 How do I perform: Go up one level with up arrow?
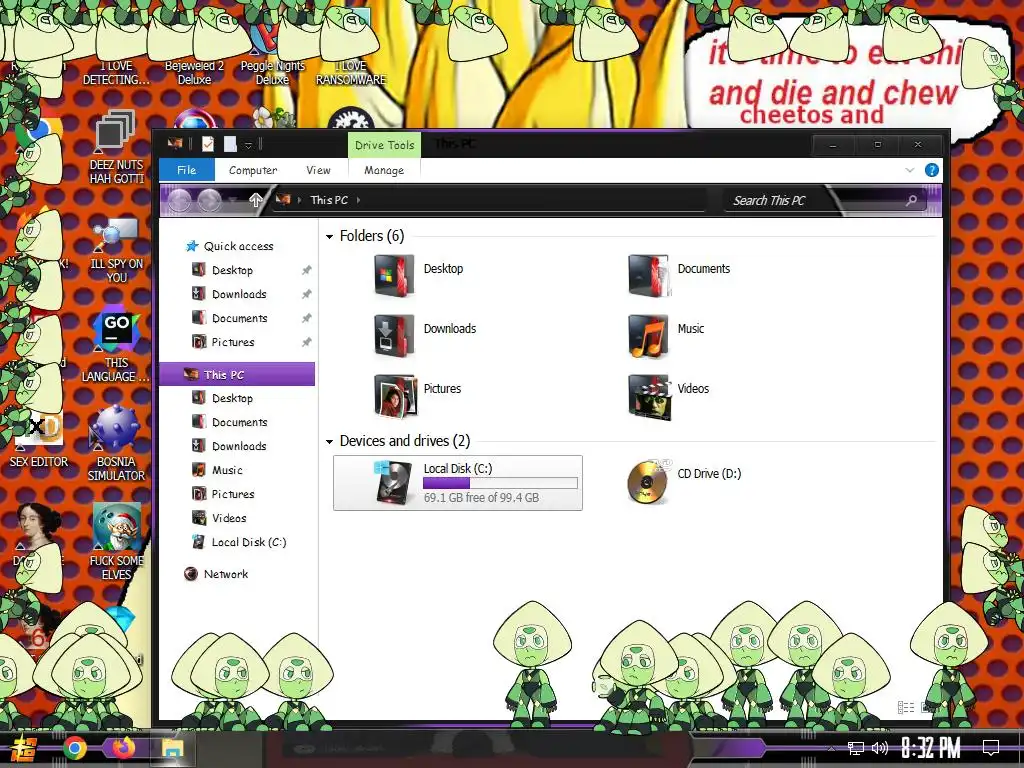pos(255,200)
